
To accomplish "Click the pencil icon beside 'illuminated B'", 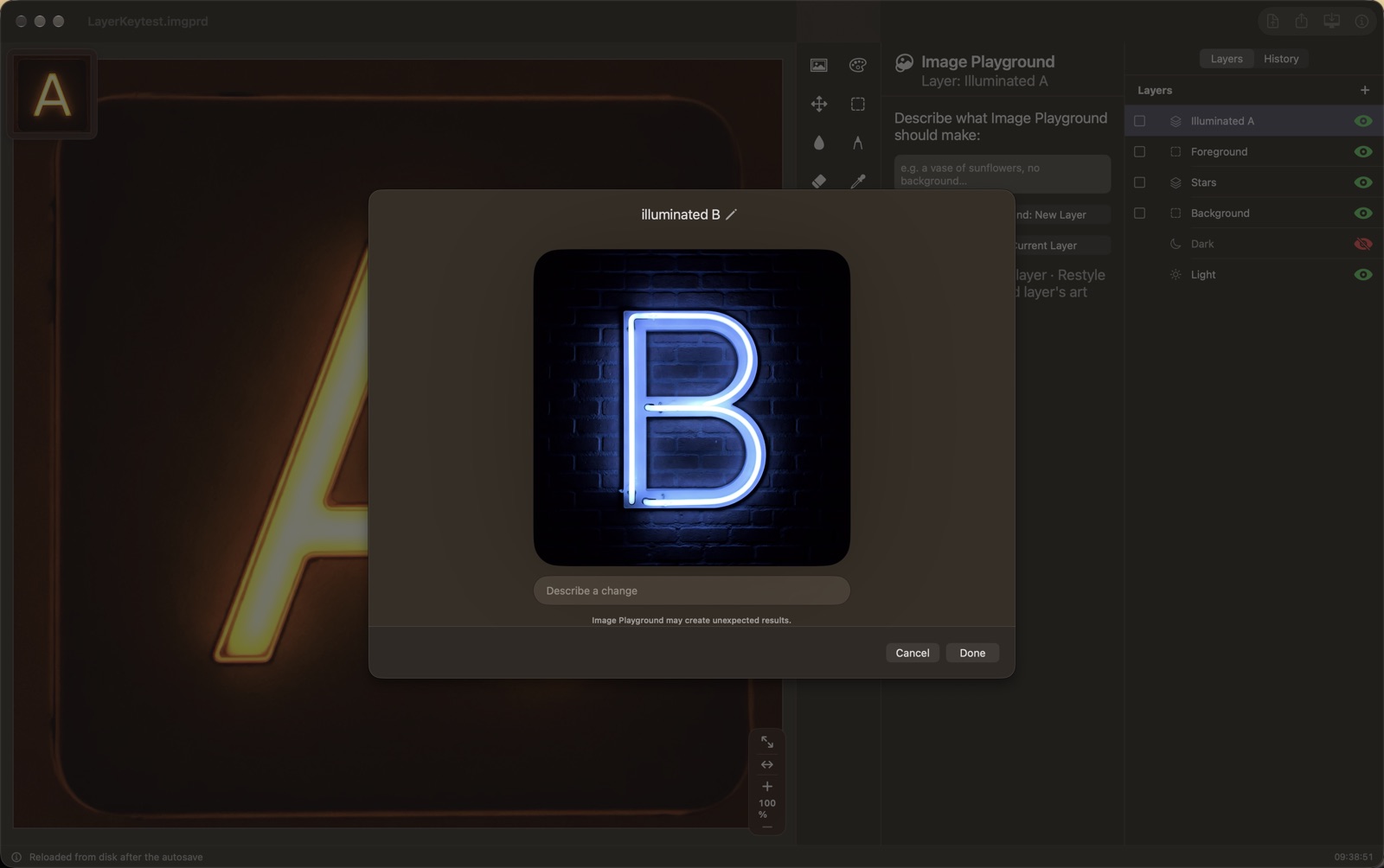I will (731, 214).
